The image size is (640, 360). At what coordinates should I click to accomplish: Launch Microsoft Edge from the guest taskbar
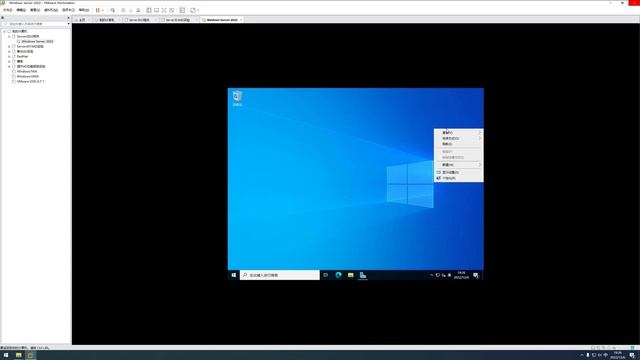[x=338, y=275]
